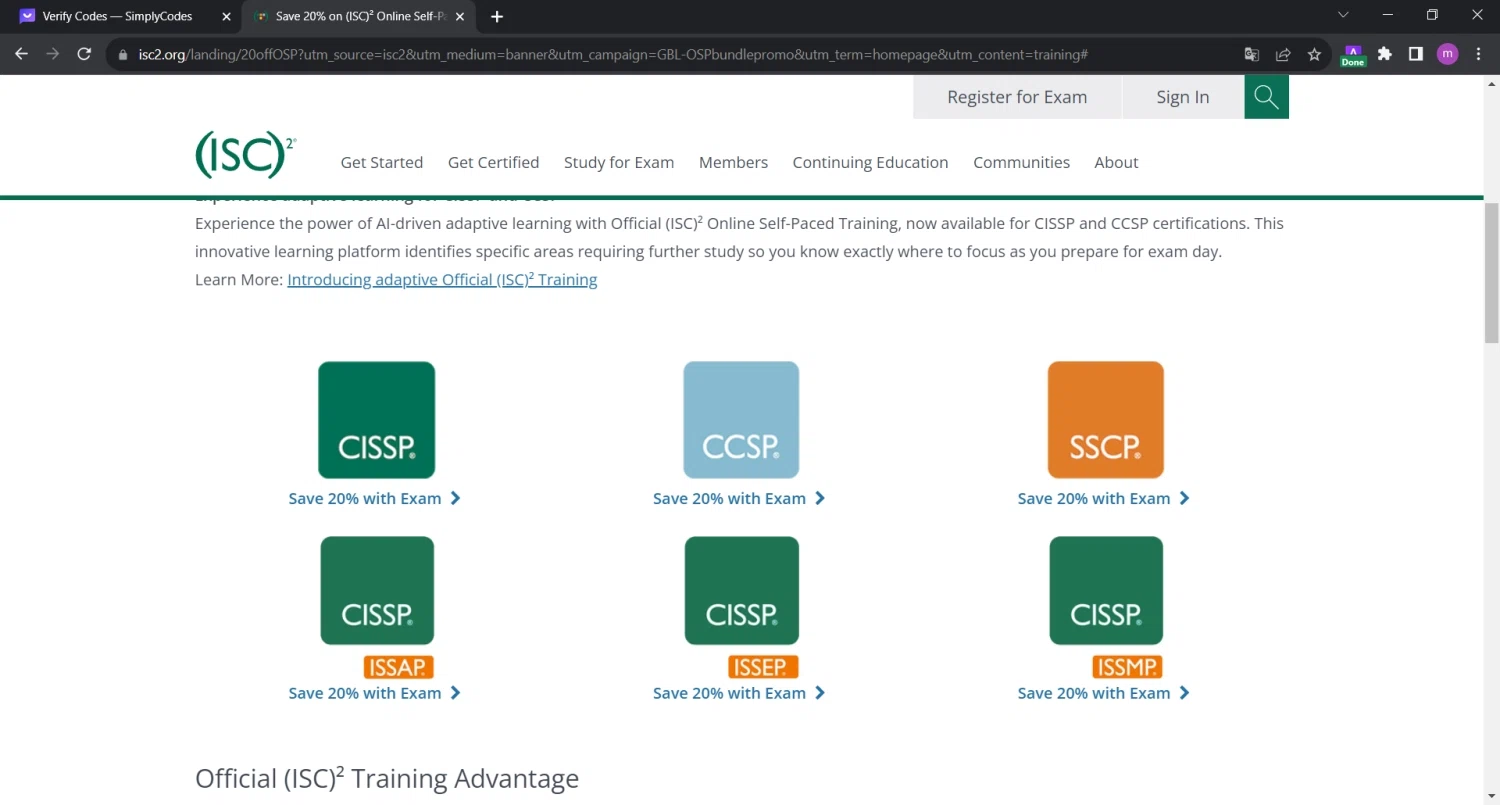Click the scrollbar up arrow
This screenshot has width=1500, height=805.
tap(1491, 84)
